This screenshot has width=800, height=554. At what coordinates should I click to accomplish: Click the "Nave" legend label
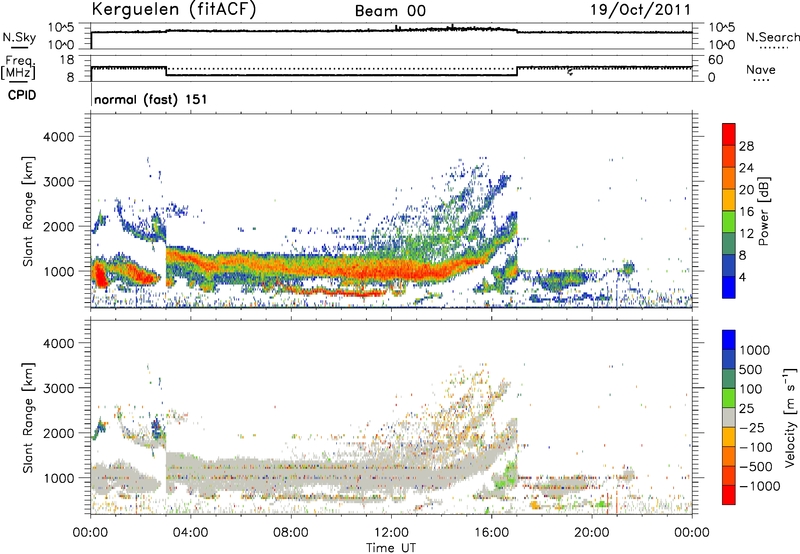761,70
